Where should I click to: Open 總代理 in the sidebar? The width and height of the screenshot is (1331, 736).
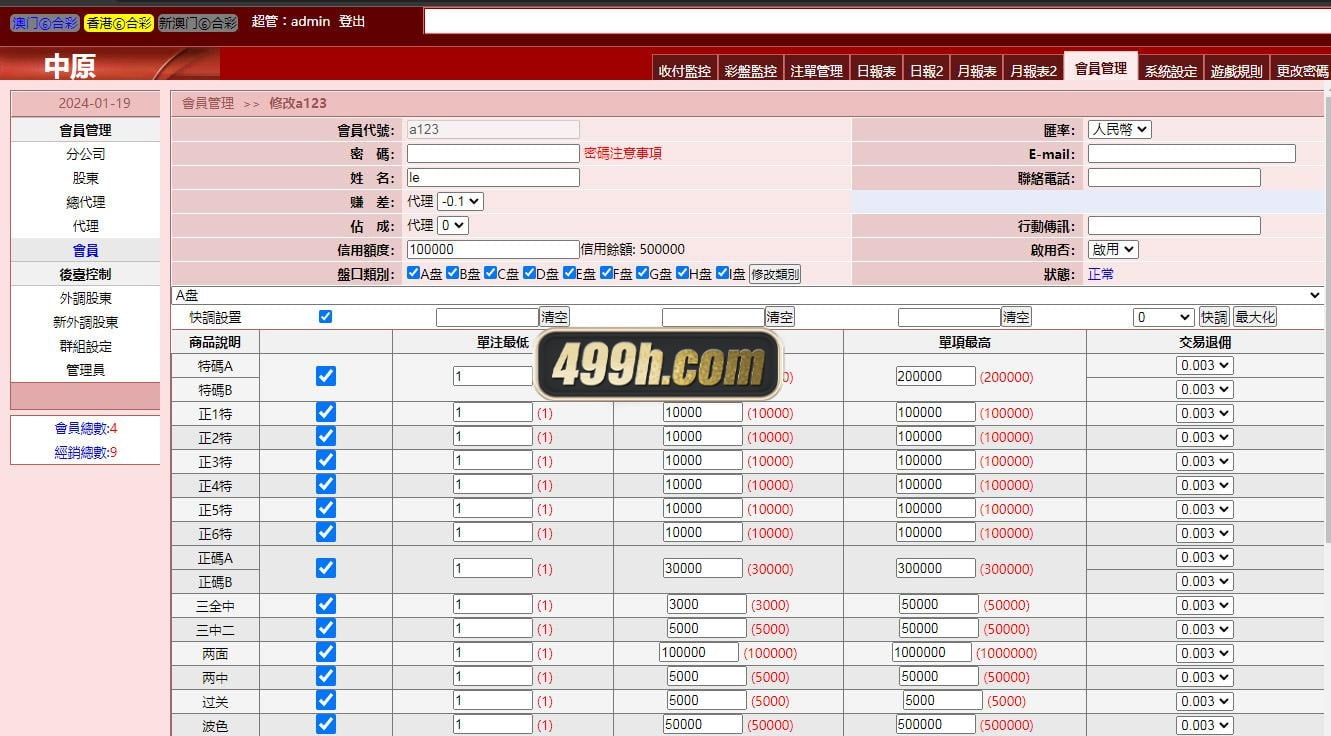[x=85, y=202]
